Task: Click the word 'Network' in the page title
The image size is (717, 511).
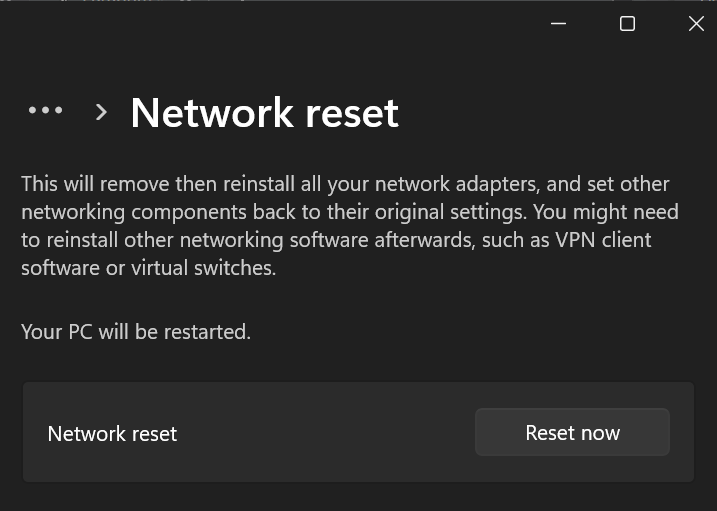Action: [x=208, y=113]
